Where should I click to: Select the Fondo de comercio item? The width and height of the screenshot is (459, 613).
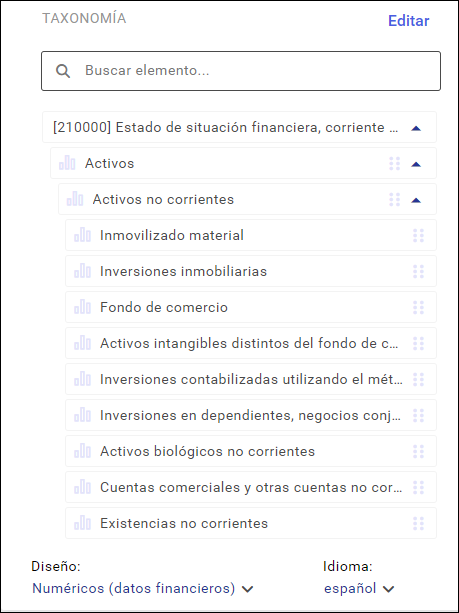click(251, 307)
